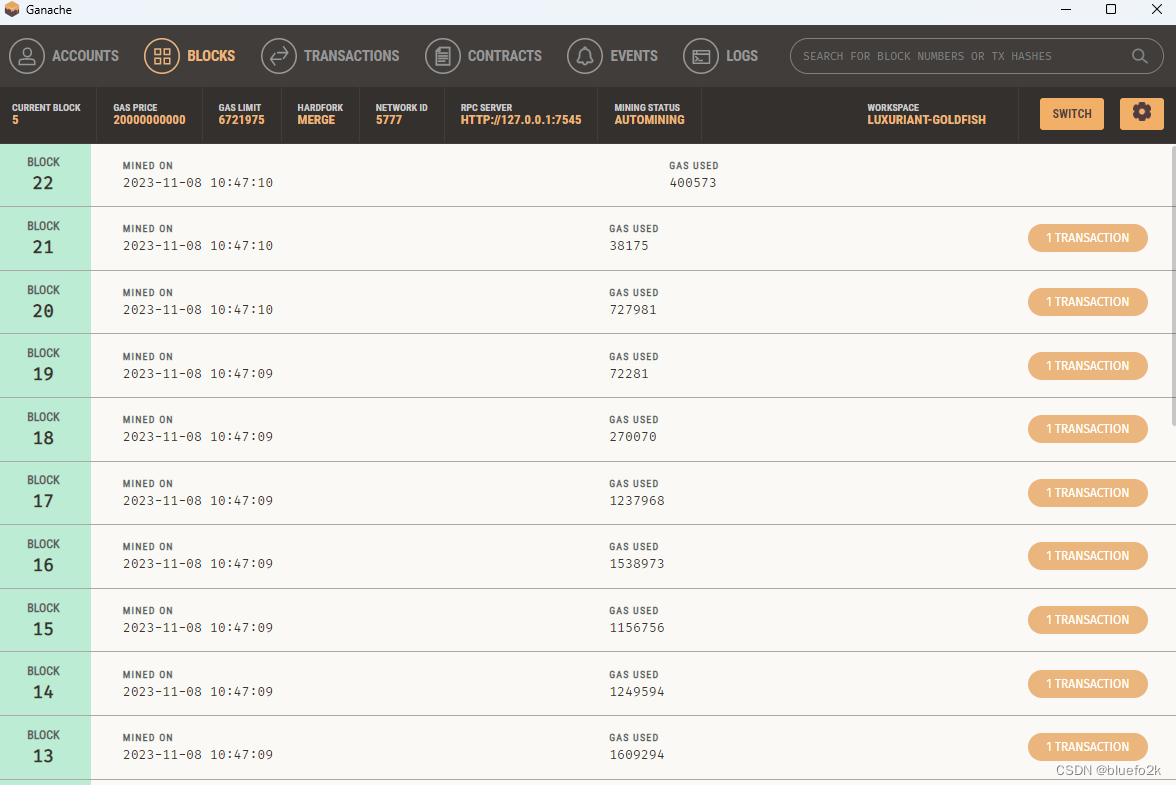
Task: View the 1 TRANSACTION button of block 16
Action: (1088, 556)
